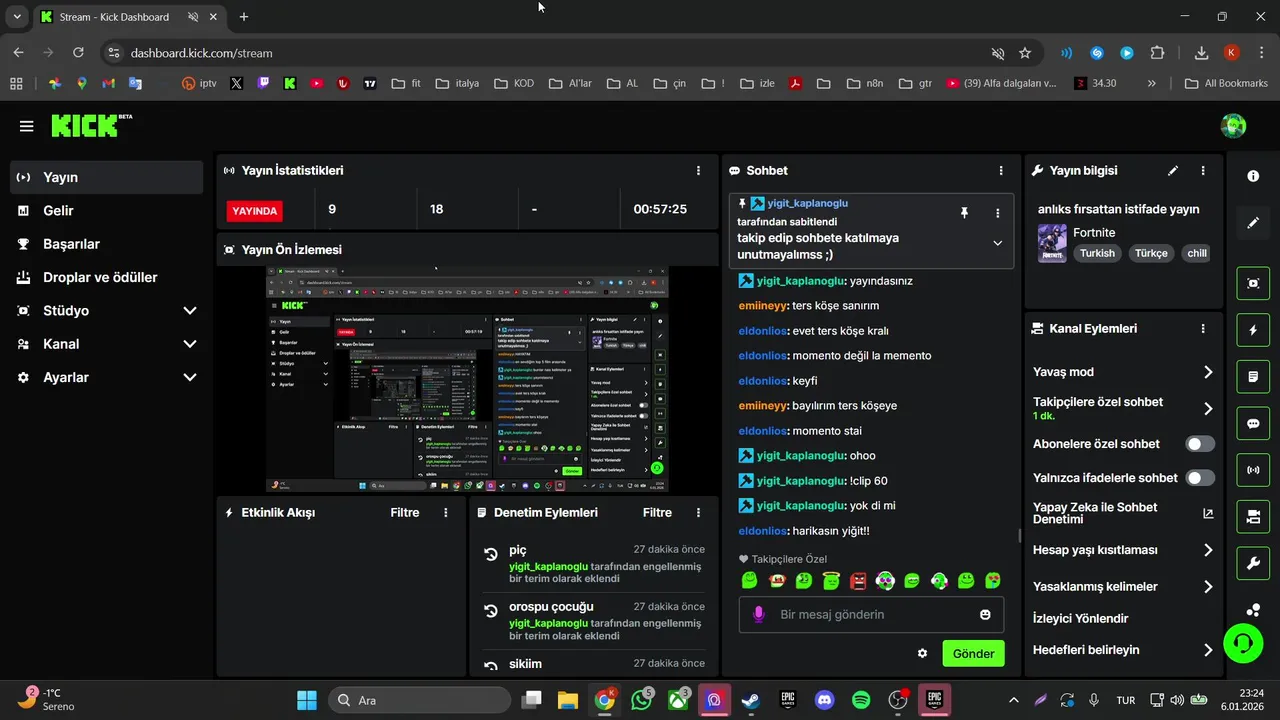Open Yavaş mod options arrow
The image size is (1280, 720).
[x=1208, y=372]
